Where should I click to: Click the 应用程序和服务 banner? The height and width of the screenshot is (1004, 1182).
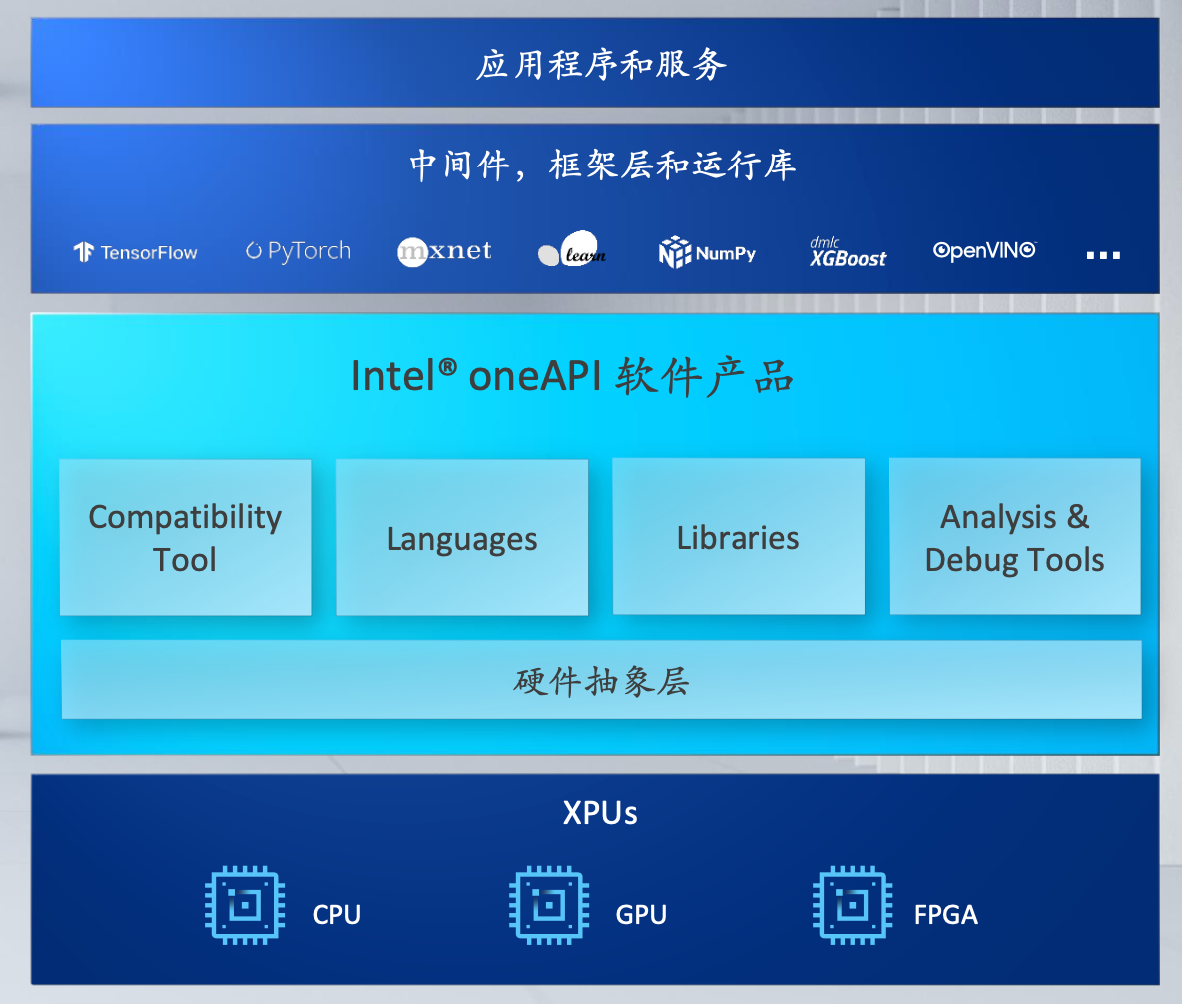click(x=596, y=63)
